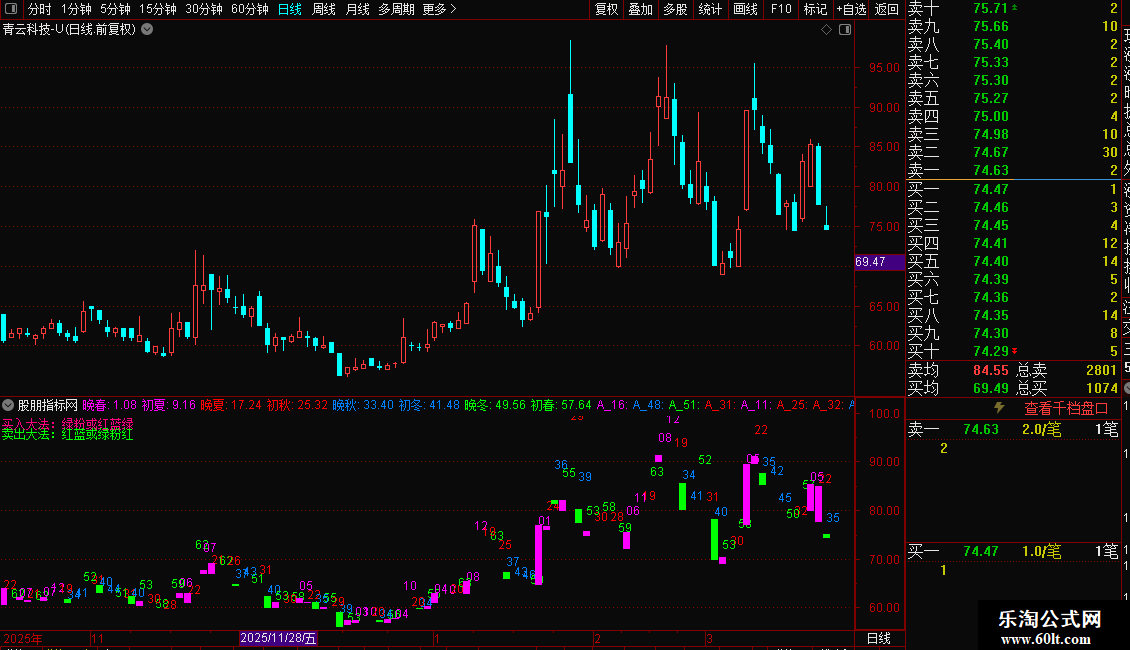
Task: Select the 买一 74.47 order book row
Action: pyautogui.click(x=1013, y=189)
